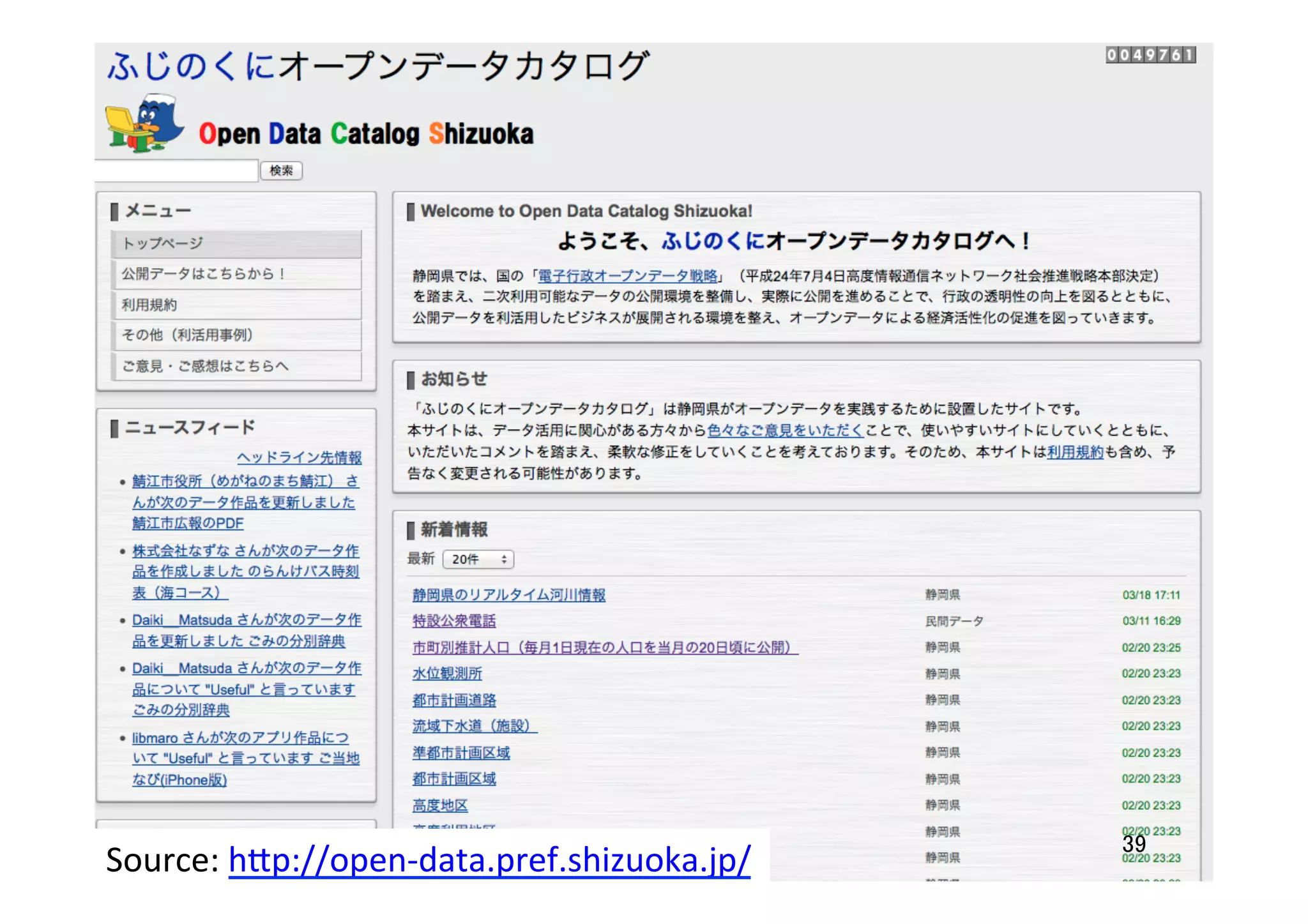The image size is (1308, 924).
Task: Open 流域下水道（施設） dataset
Action: point(475,726)
